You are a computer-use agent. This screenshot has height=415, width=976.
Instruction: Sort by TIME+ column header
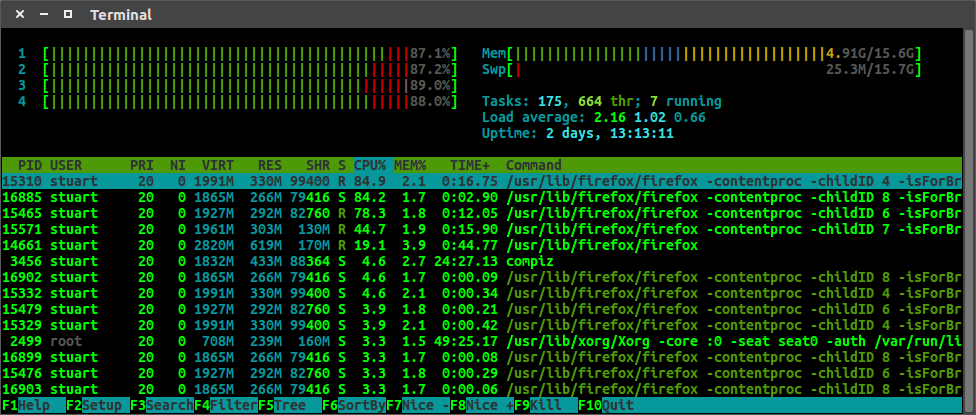(x=470, y=166)
